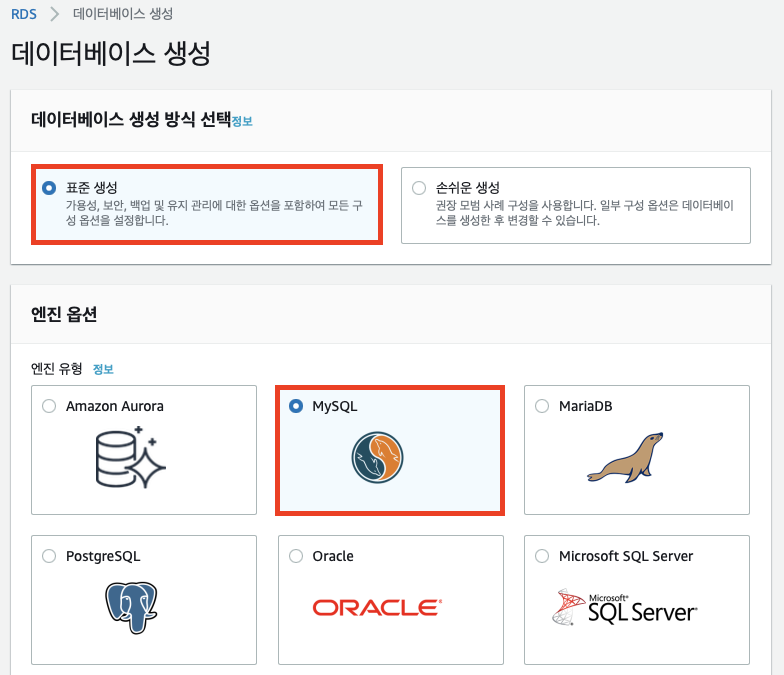The image size is (784, 675).
Task: Click the Oracle label text
Action: [x=333, y=556]
